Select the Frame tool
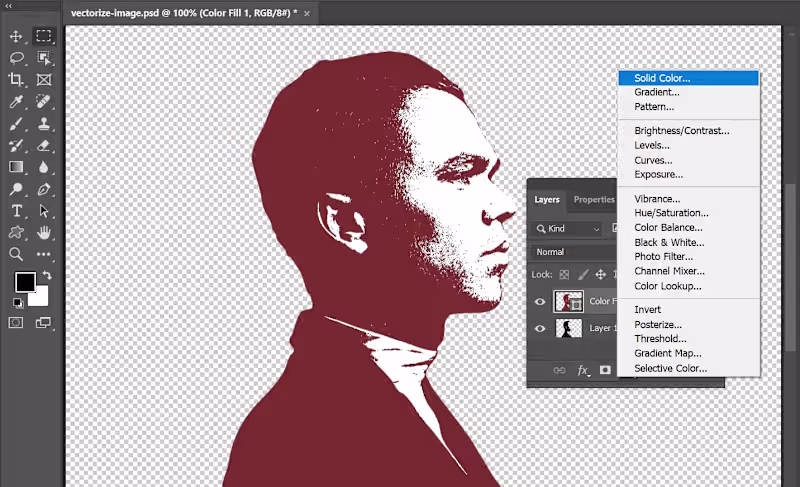Viewport: 800px width, 487px height. [44, 80]
